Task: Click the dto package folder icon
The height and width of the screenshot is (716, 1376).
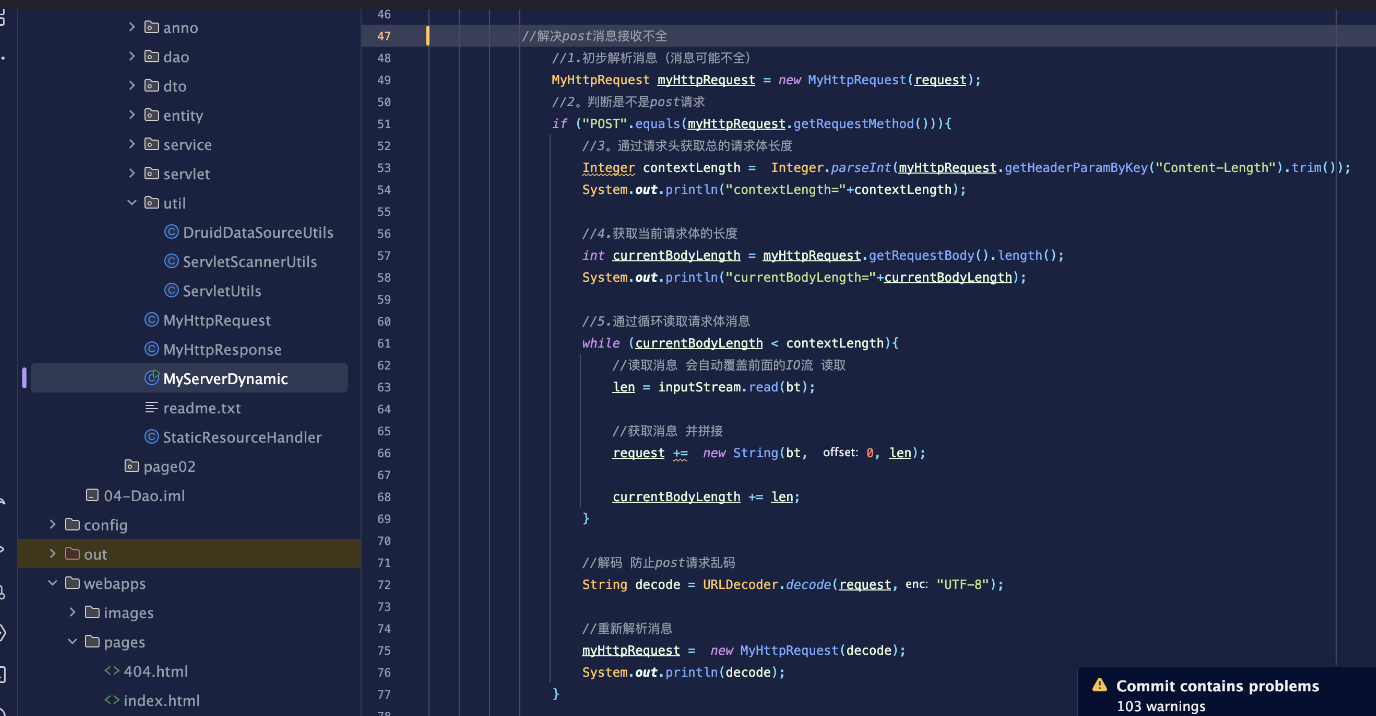Action: click(151, 86)
